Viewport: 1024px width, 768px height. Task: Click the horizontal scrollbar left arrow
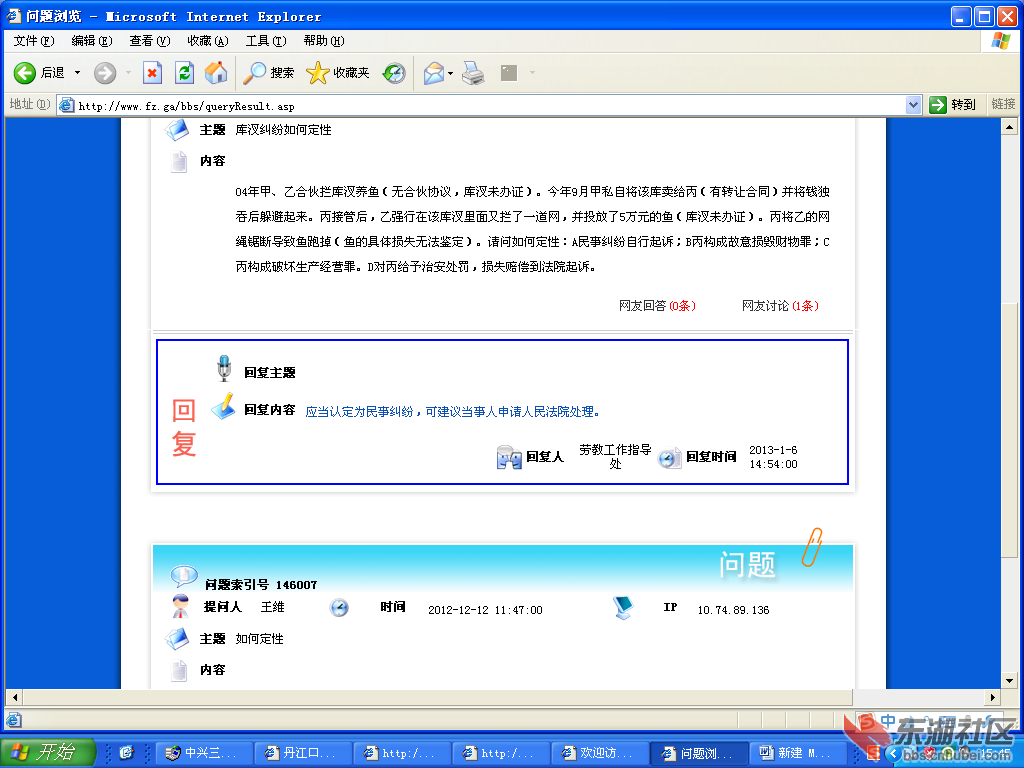pyautogui.click(x=14, y=697)
